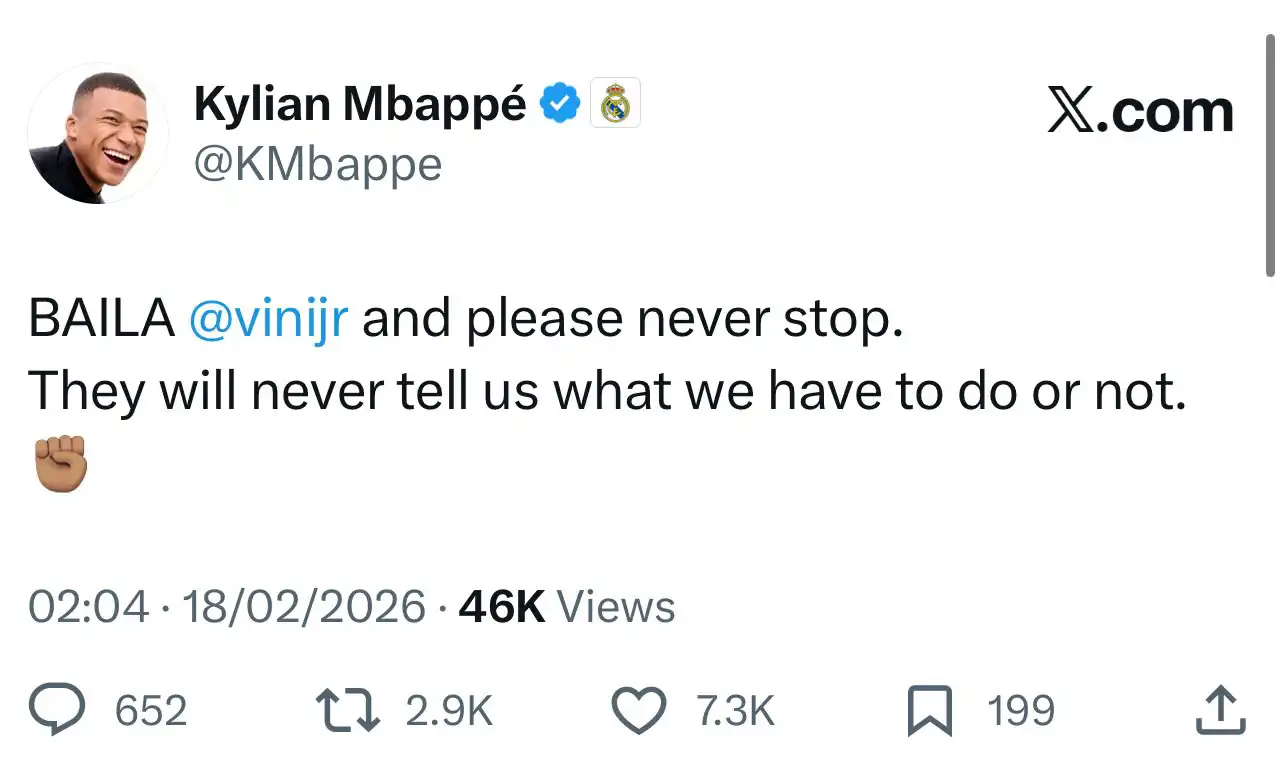Click the 652 replies count
Screen dimensions: 1283x783
coord(151,711)
